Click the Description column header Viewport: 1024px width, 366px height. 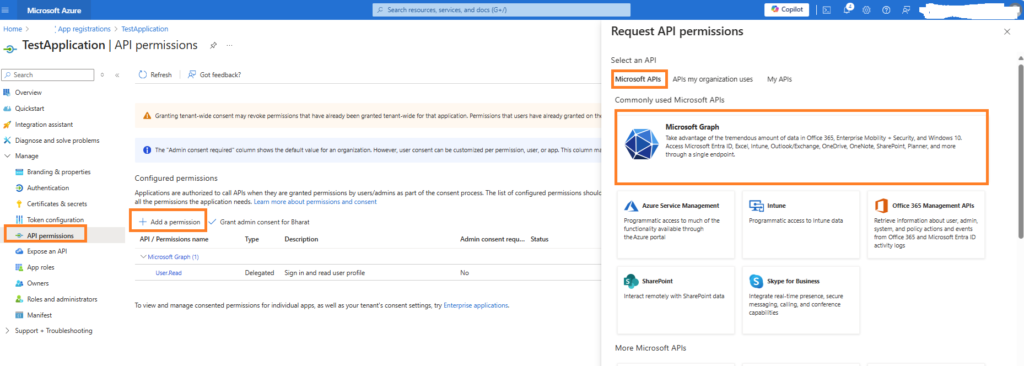click(301, 239)
